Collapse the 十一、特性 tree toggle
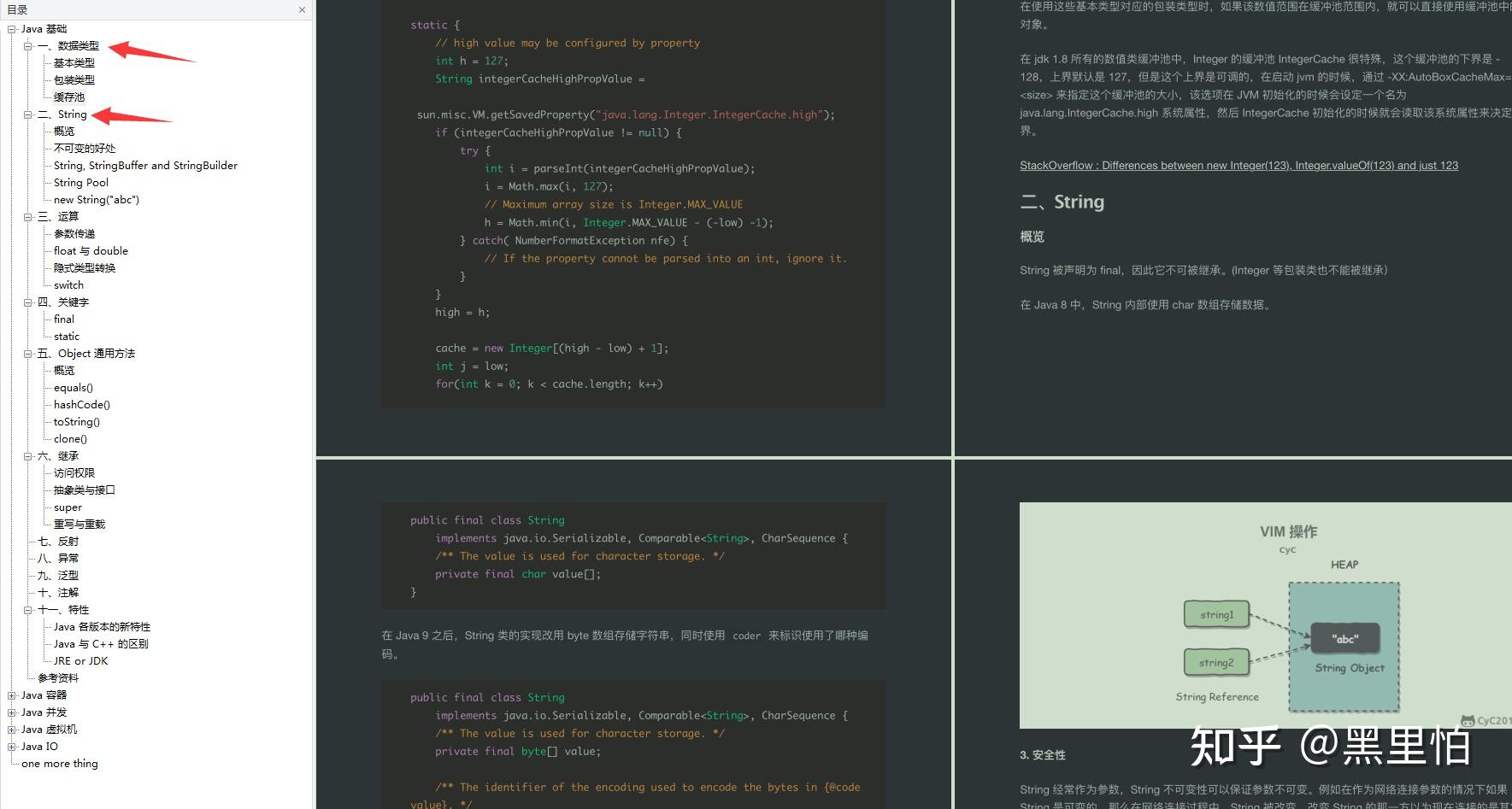1512x809 pixels. click(28, 610)
